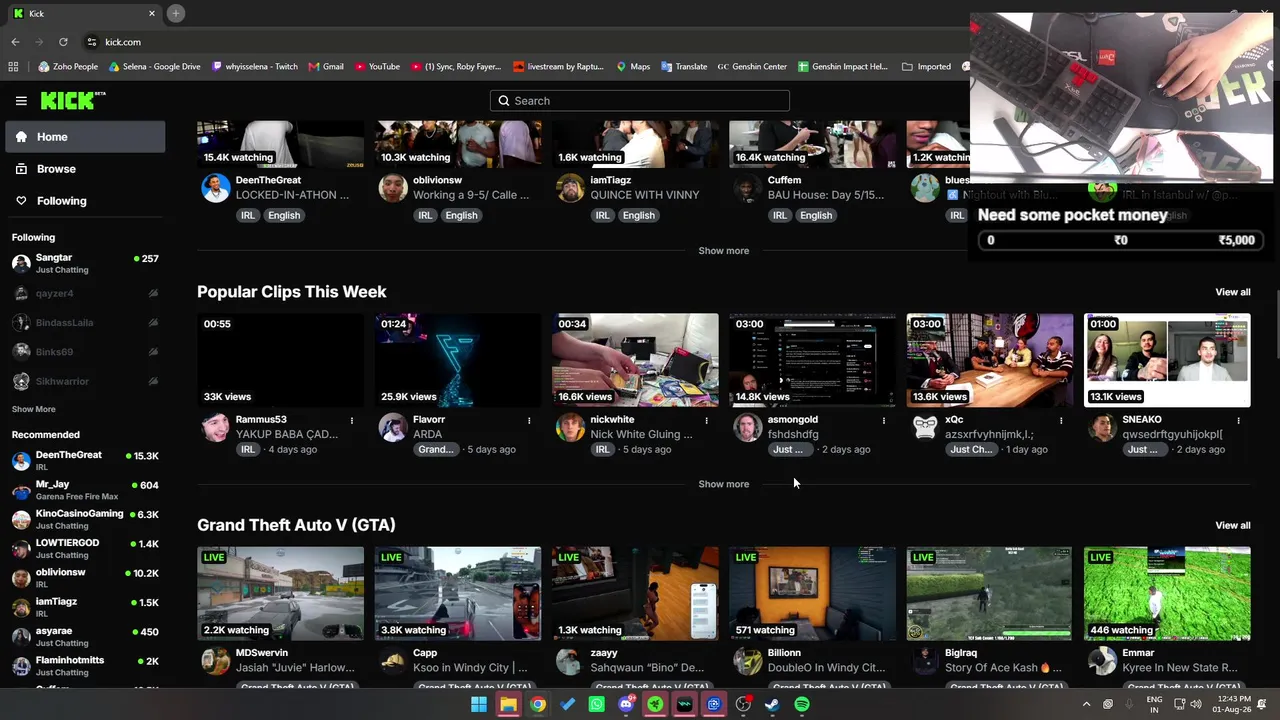
Task: Open the hamburger sidebar menu icon
Action: coord(21,101)
